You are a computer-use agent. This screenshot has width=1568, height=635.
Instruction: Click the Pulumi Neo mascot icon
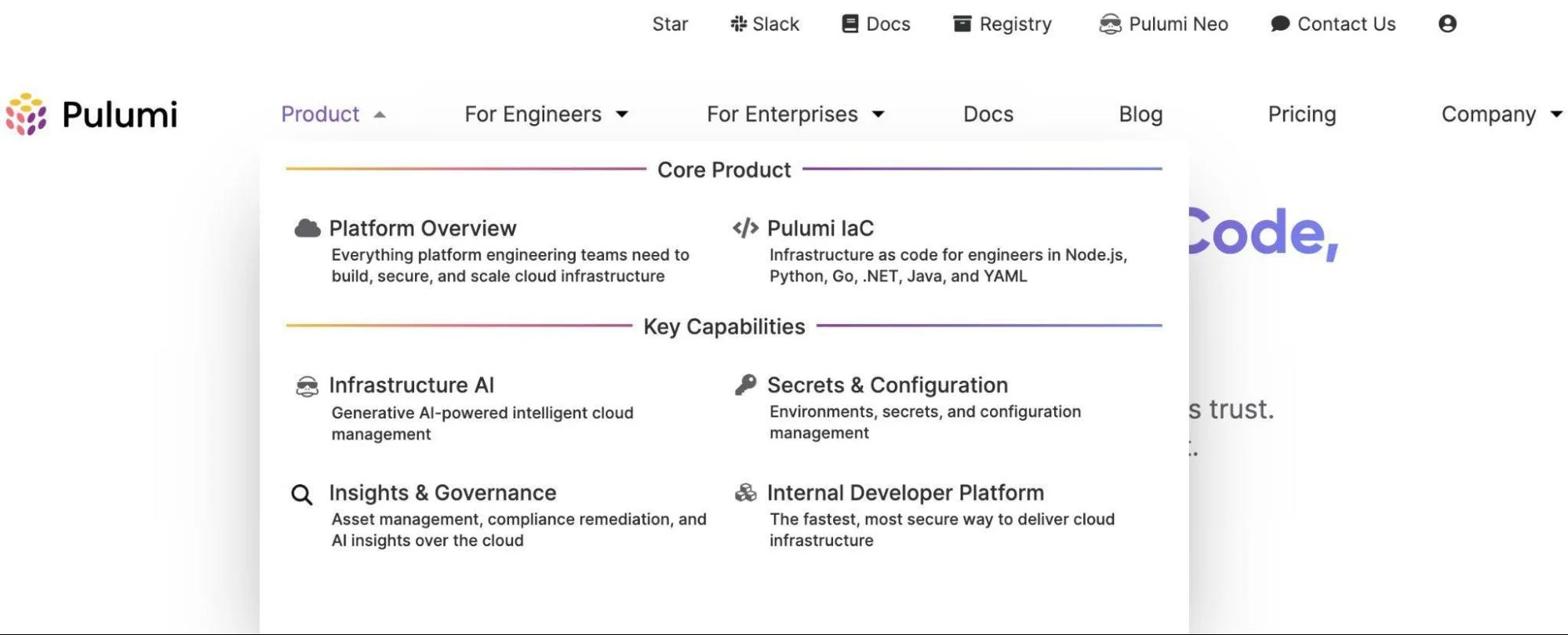[1110, 24]
